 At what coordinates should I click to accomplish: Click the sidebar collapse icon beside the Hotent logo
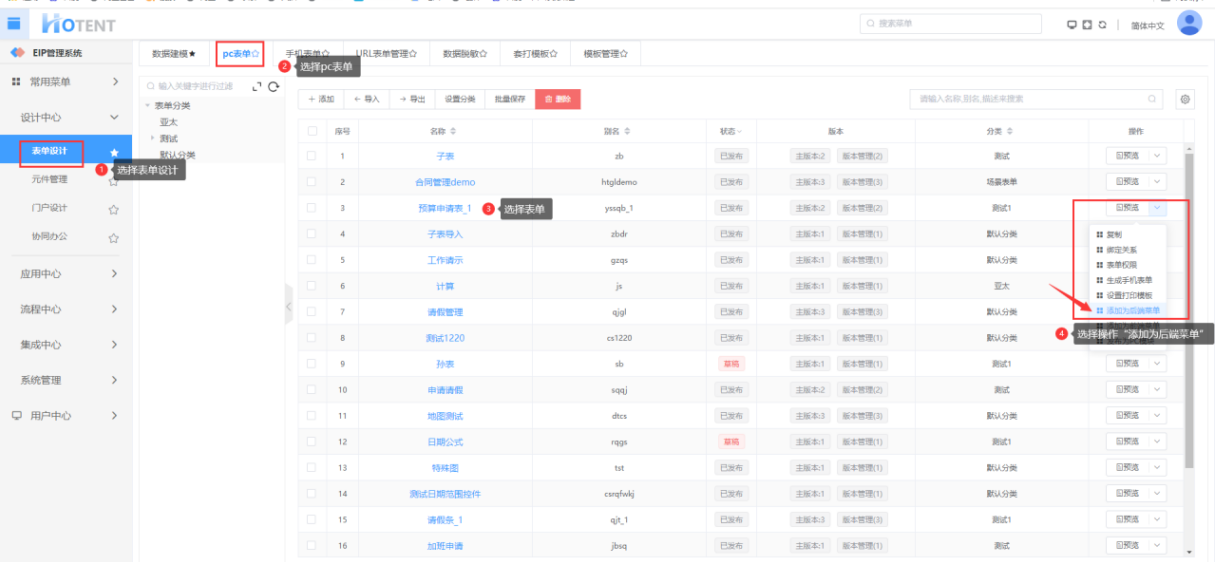14,23
